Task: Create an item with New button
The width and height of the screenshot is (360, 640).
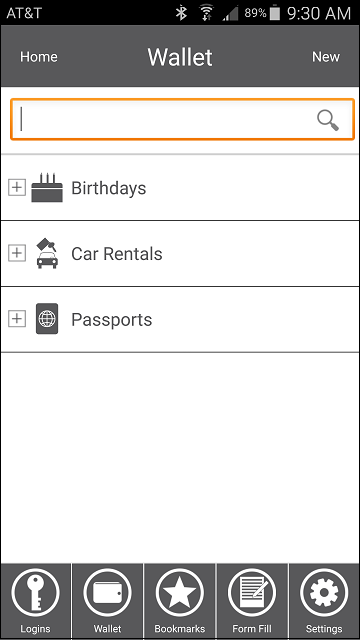Action: tap(326, 57)
